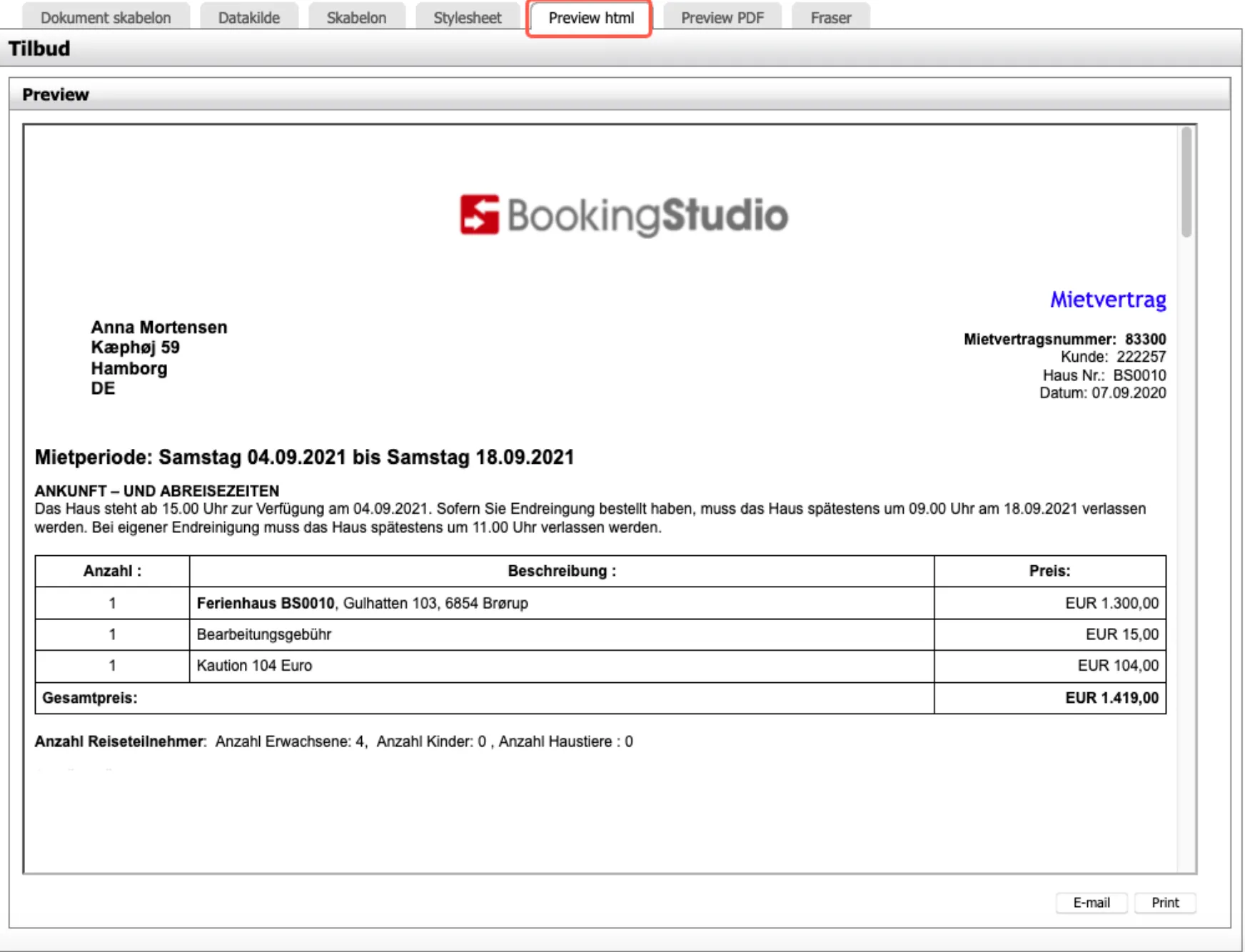Open the Preview PDF tab
This screenshot has height=952, width=1245.
click(x=722, y=18)
